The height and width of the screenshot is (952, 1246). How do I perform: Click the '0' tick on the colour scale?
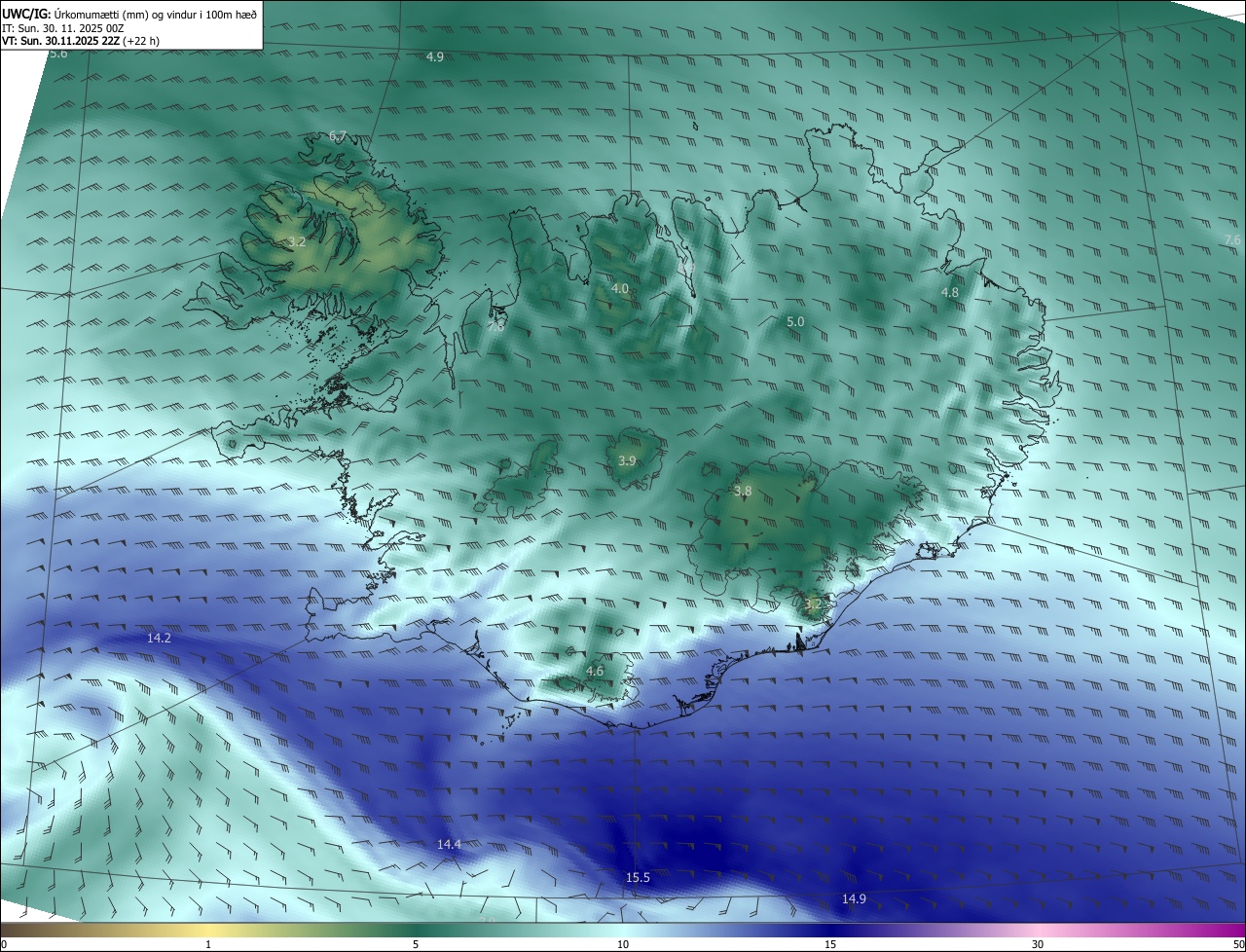click(x=4, y=944)
